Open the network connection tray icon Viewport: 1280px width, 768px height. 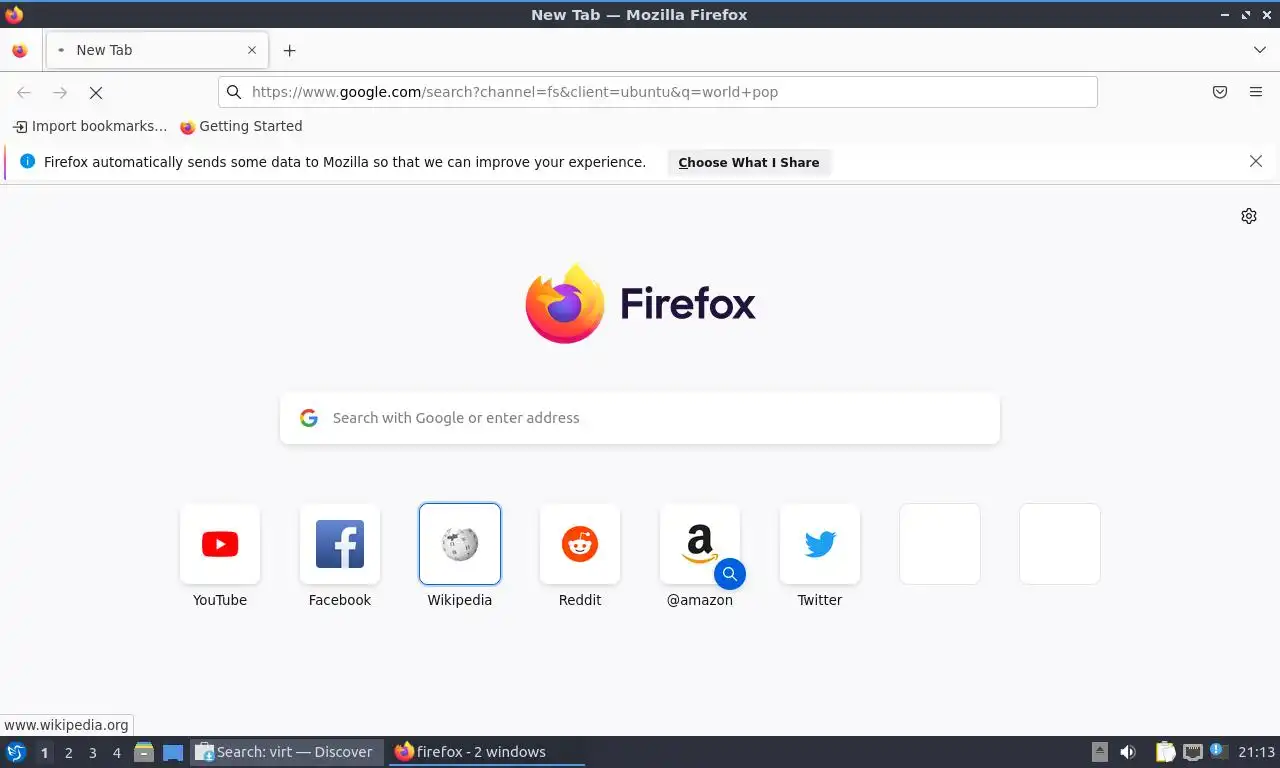click(x=1193, y=752)
